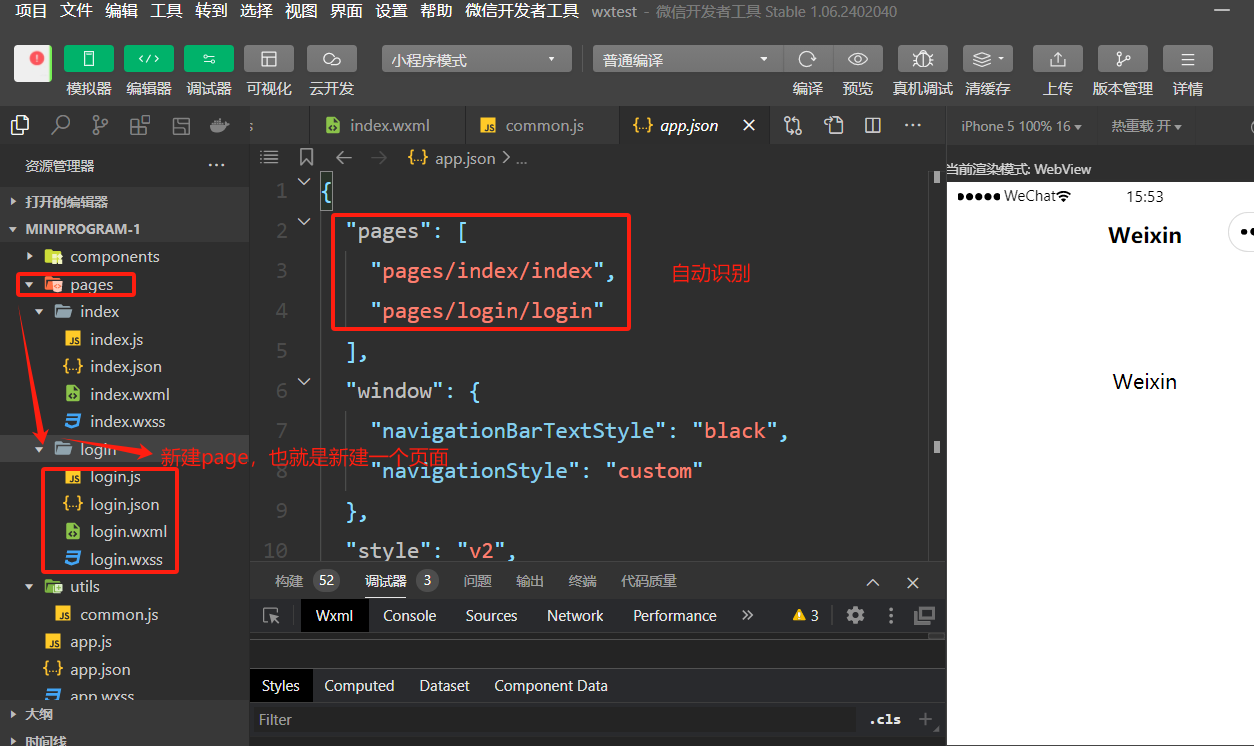Screen dimensions: 1254x746
Task: Toggle the editor (编辑器) panel
Action: pos(149,59)
